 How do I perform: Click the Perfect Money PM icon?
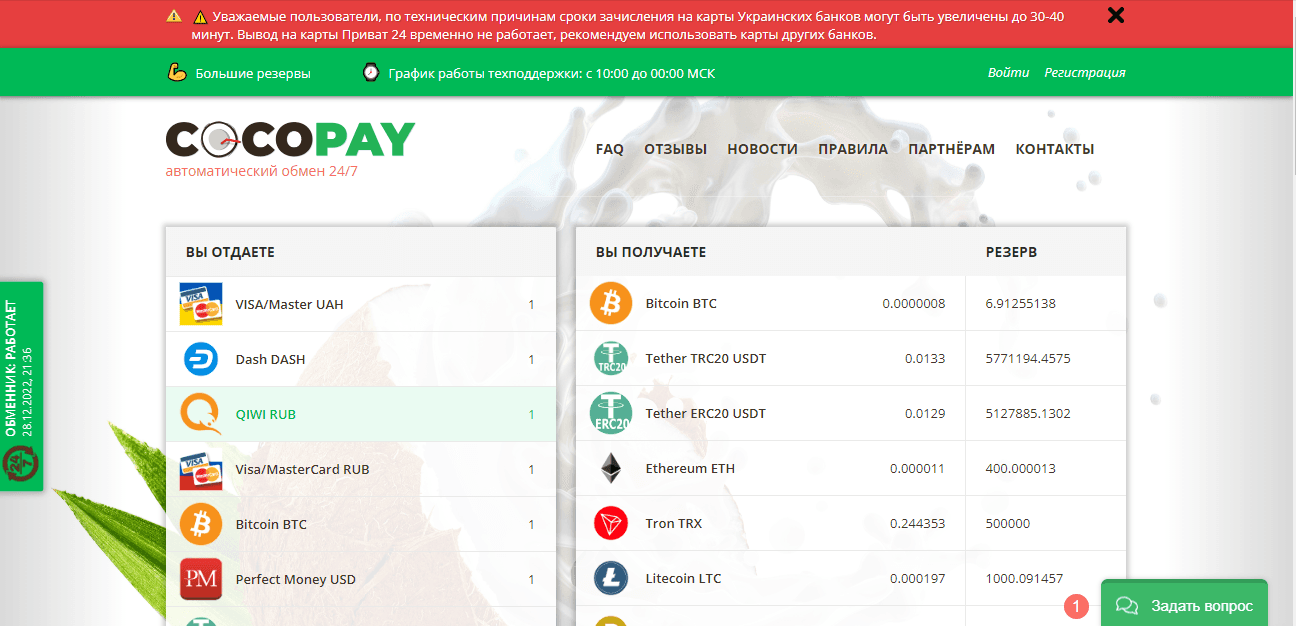click(201, 579)
